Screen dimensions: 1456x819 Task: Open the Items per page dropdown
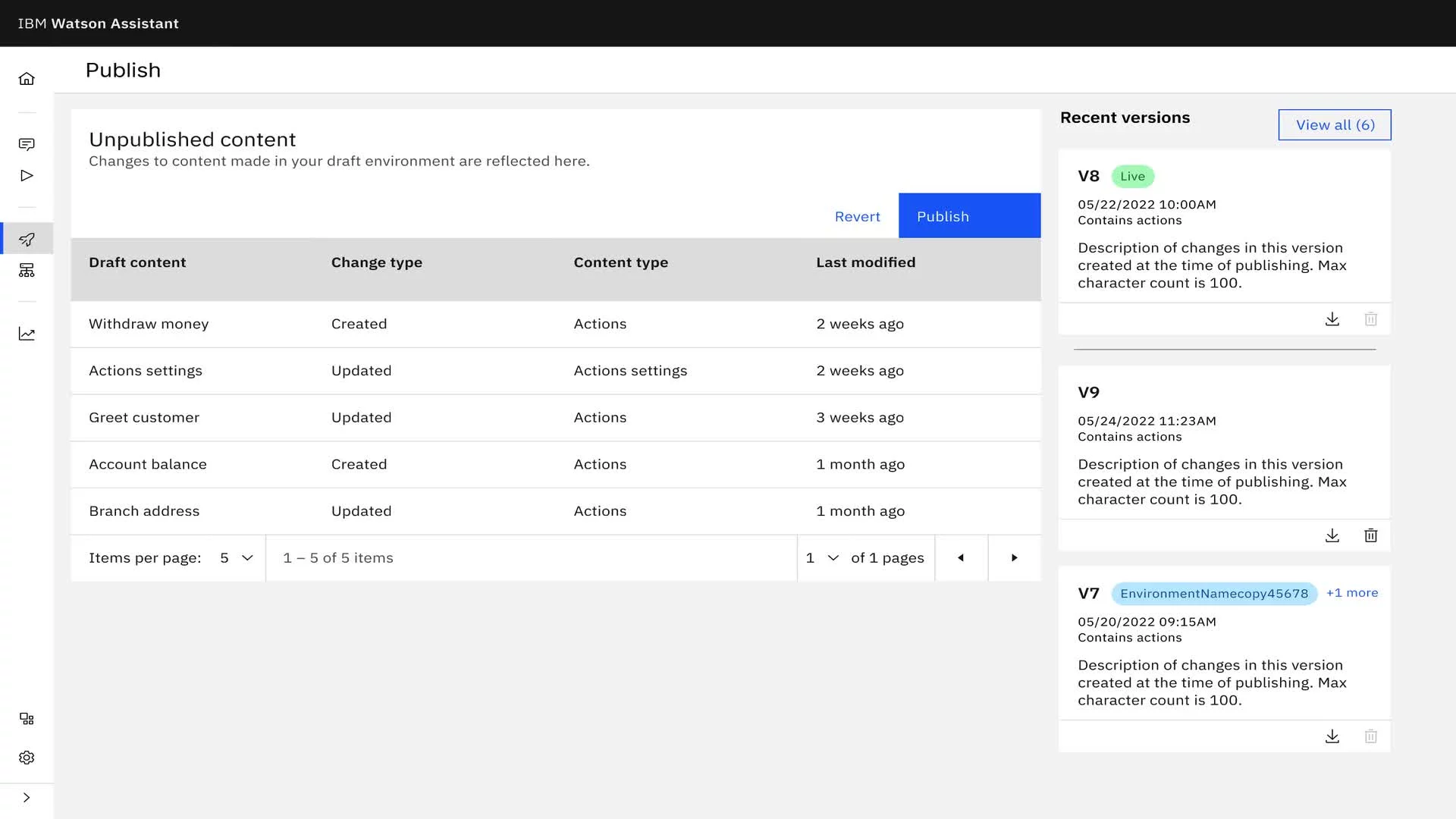click(236, 558)
